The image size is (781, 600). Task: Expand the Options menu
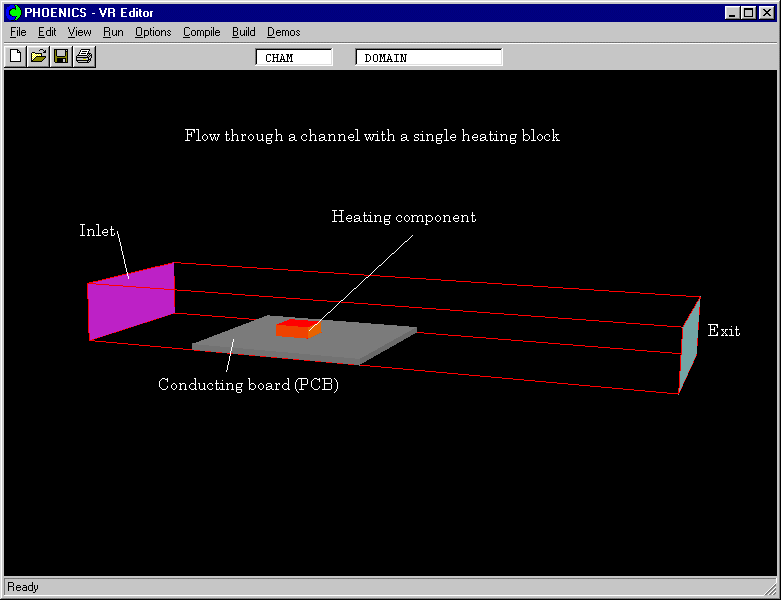click(153, 32)
